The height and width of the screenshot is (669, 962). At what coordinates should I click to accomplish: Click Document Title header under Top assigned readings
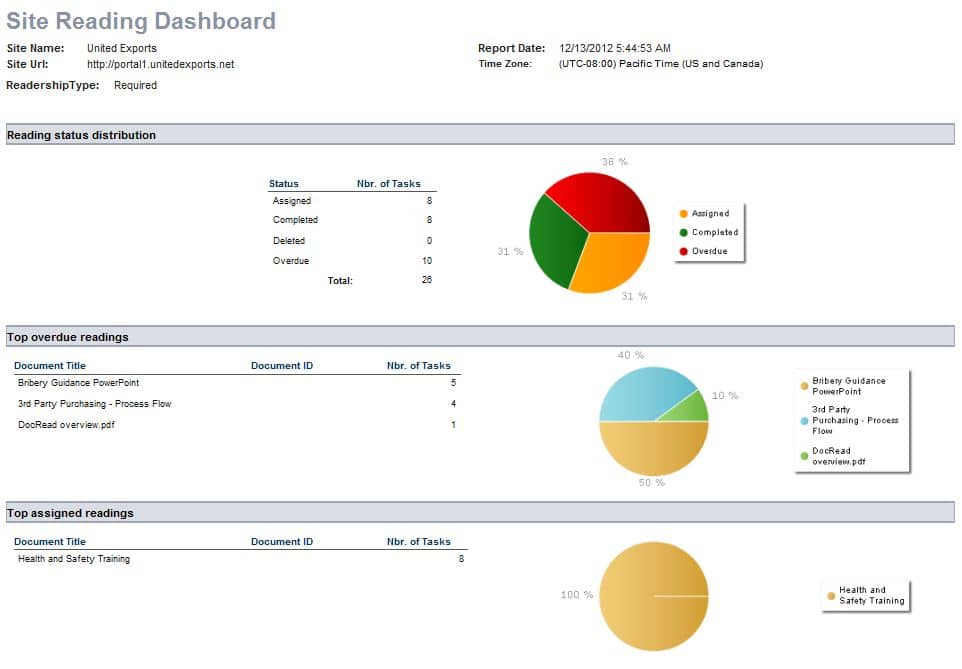50,542
